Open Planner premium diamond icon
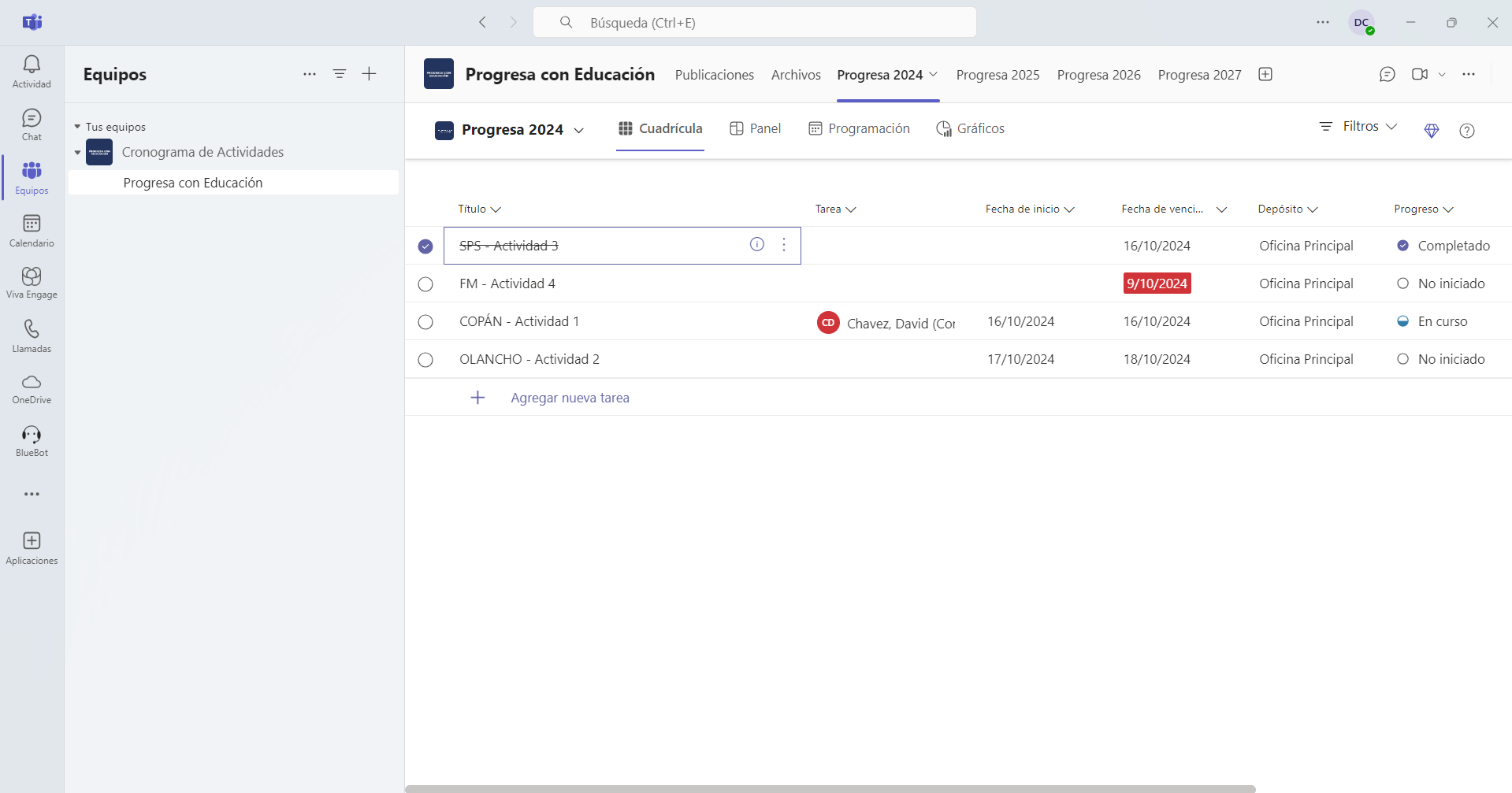 coord(1432,131)
